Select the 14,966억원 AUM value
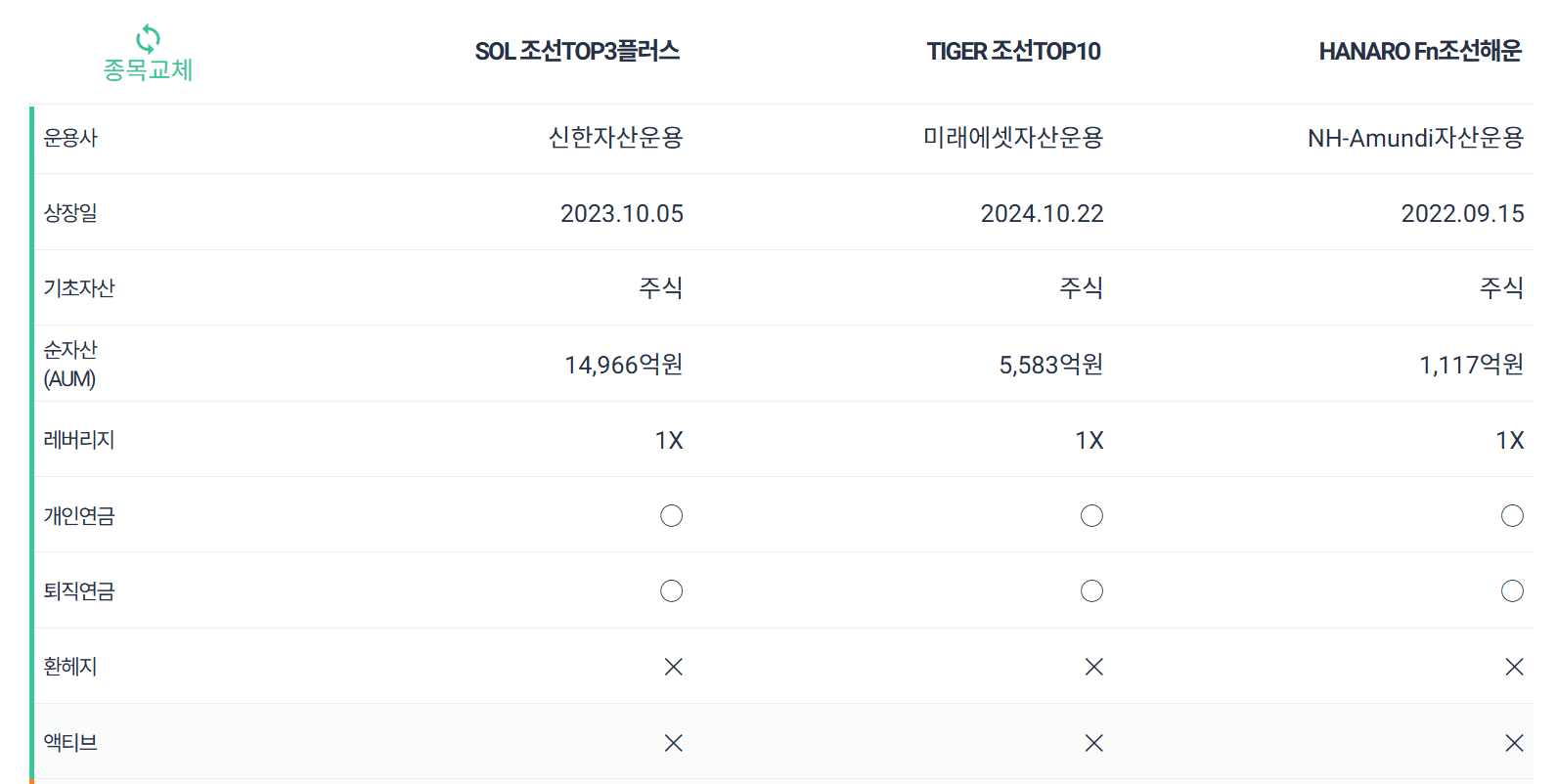Screen dimensions: 1557x784 click(x=623, y=365)
